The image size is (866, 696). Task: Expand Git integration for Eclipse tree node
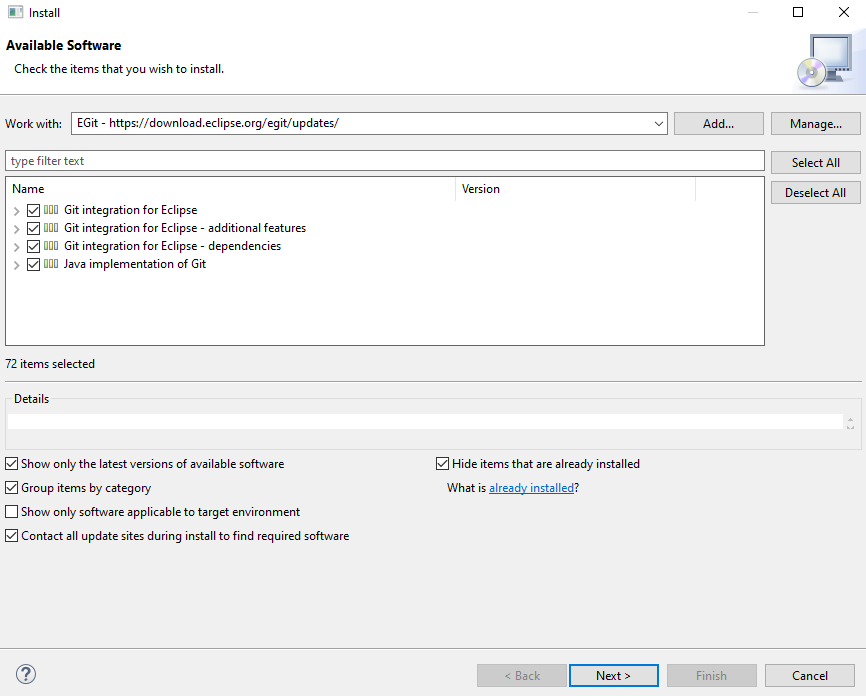click(x=17, y=211)
